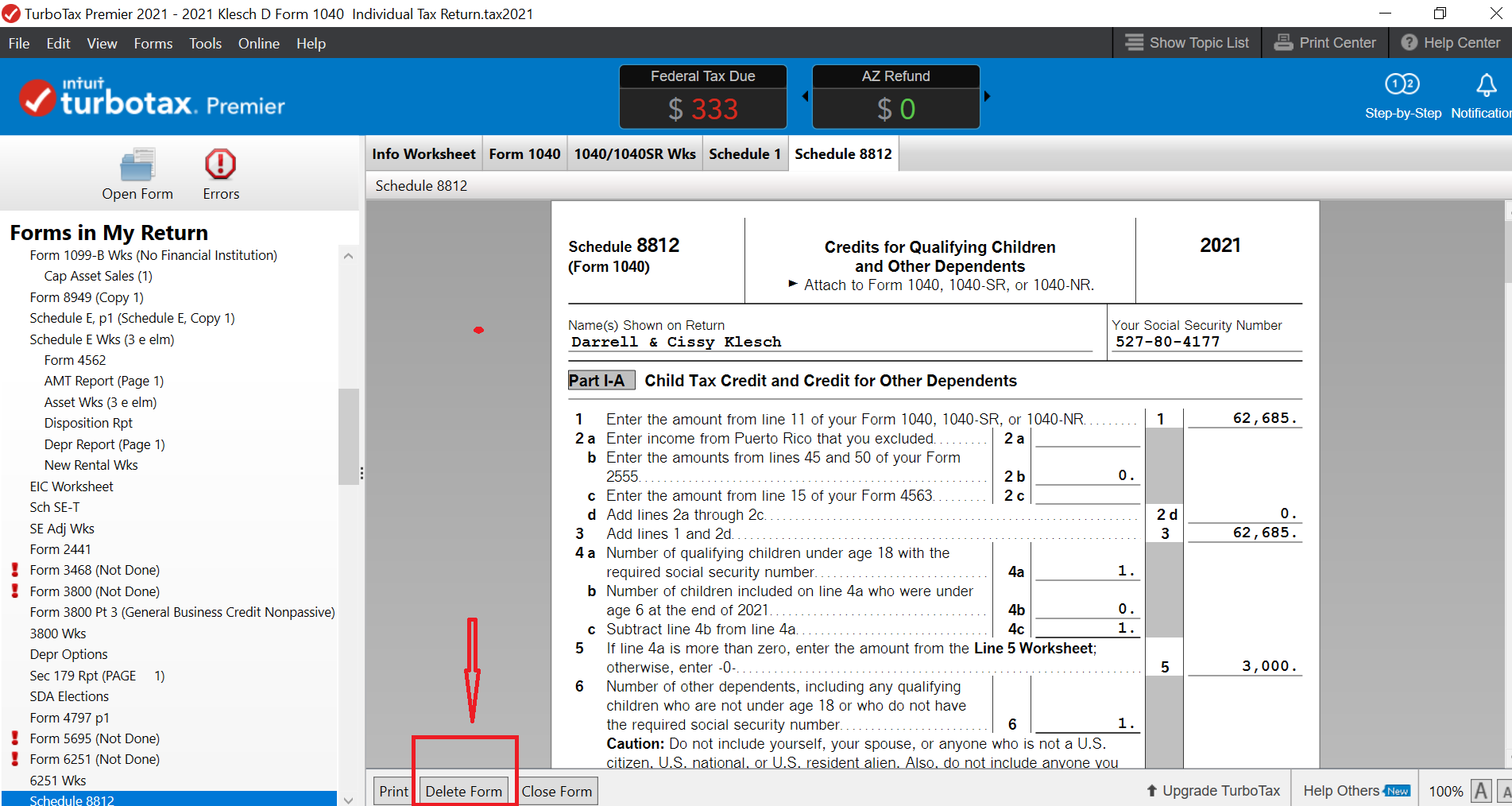Switch to the Form 1040 tab

click(524, 154)
